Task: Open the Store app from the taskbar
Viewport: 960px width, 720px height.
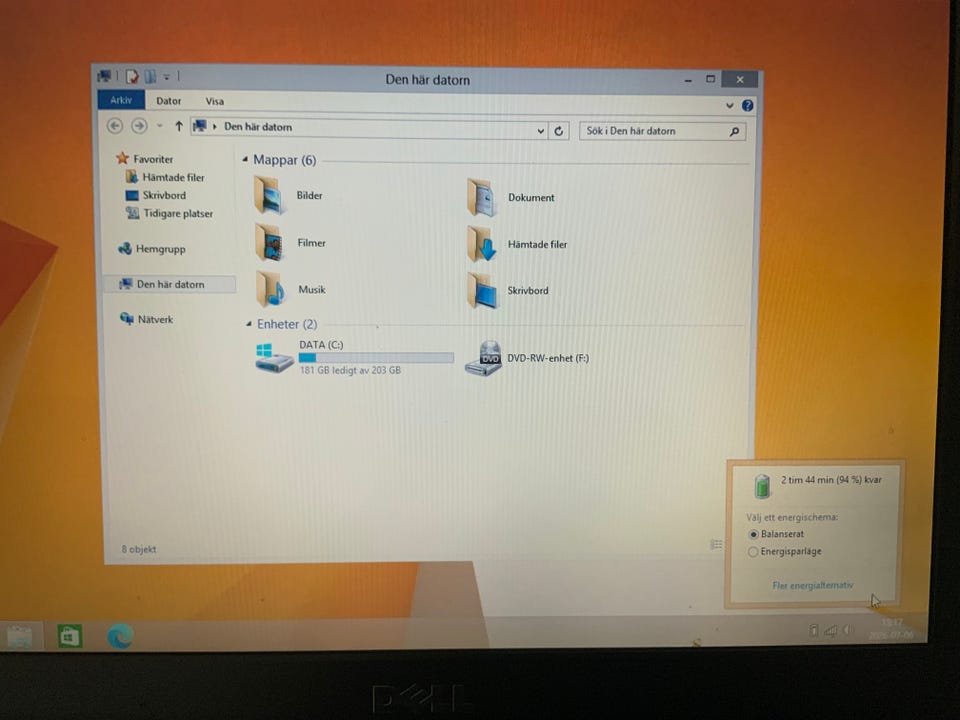Action: 70,636
